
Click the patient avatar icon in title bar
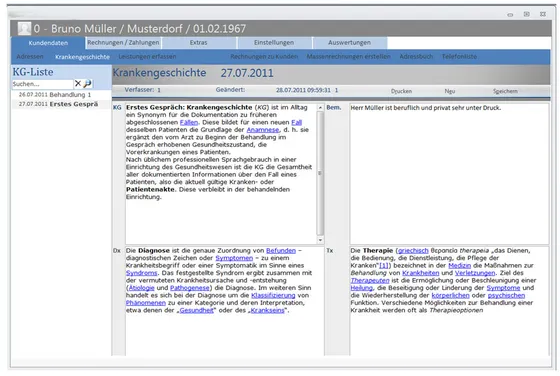point(24,29)
